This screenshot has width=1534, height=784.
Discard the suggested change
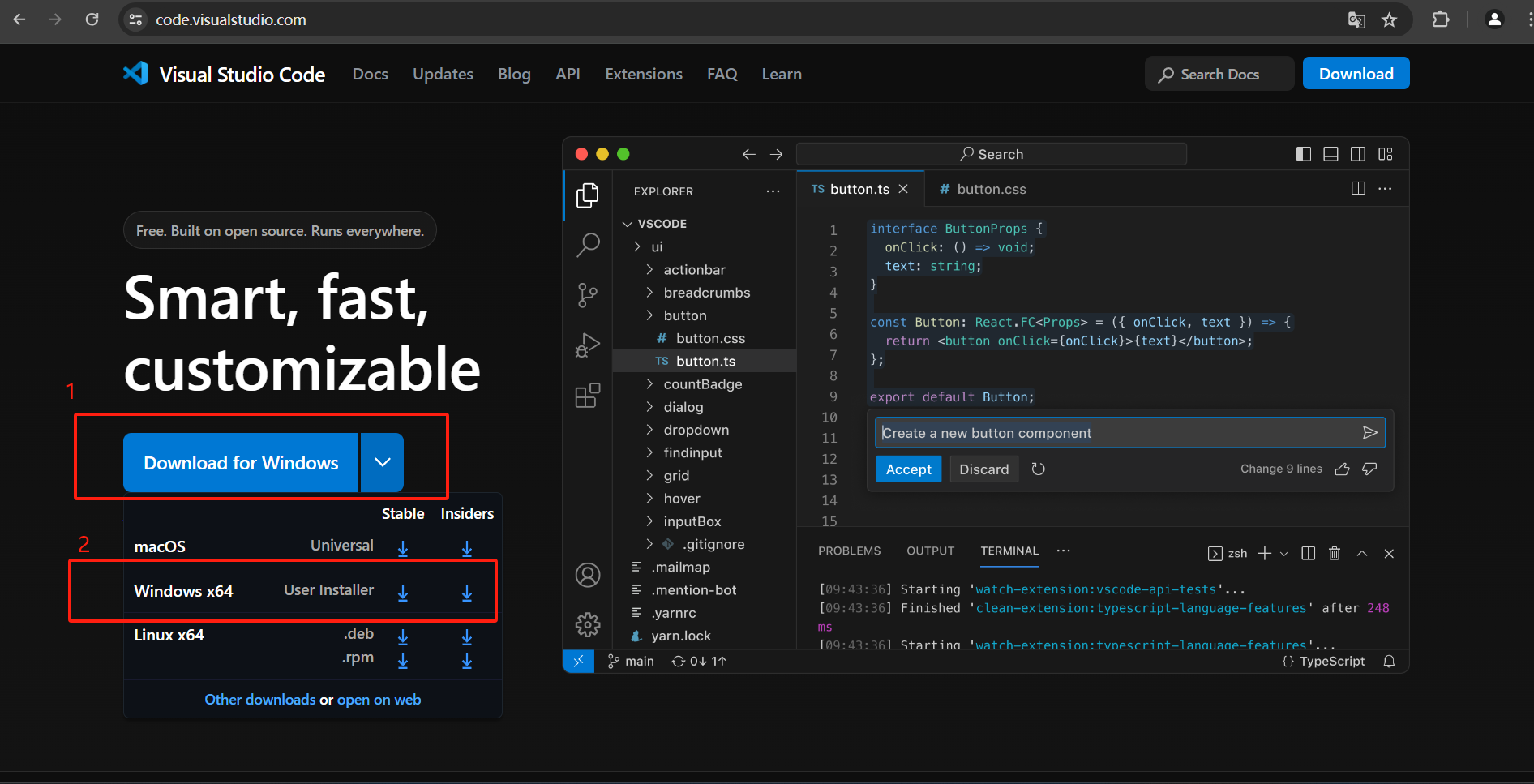[x=983, y=469]
